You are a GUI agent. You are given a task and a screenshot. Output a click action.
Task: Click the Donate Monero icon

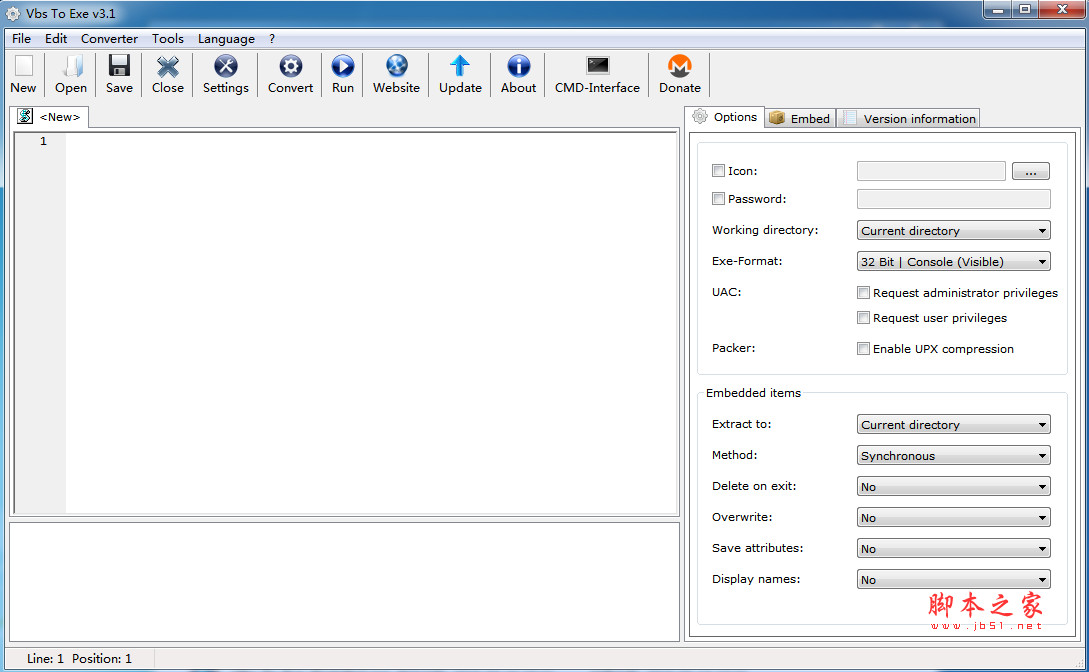(x=679, y=67)
